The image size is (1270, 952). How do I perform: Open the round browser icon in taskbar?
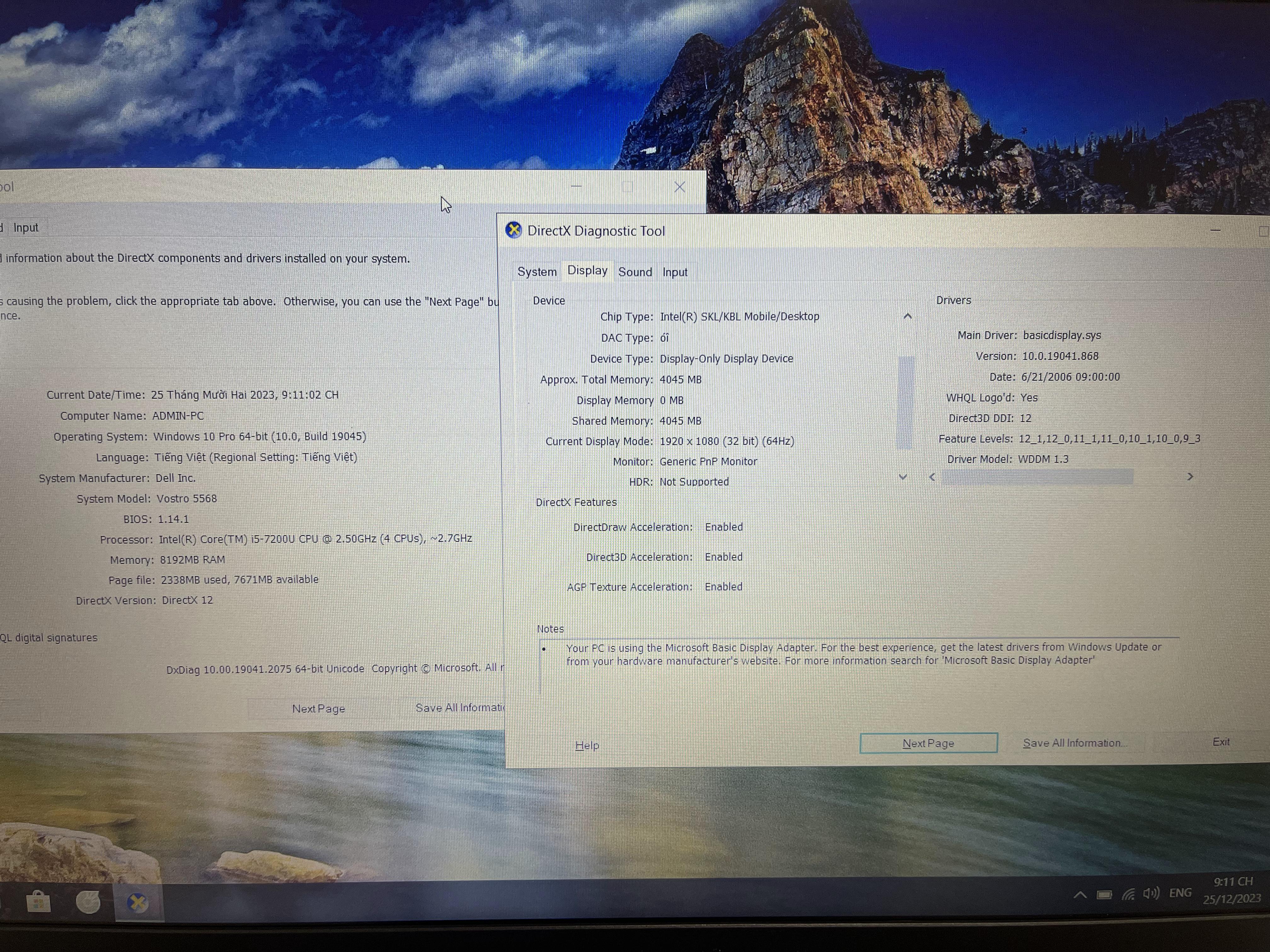[89, 902]
